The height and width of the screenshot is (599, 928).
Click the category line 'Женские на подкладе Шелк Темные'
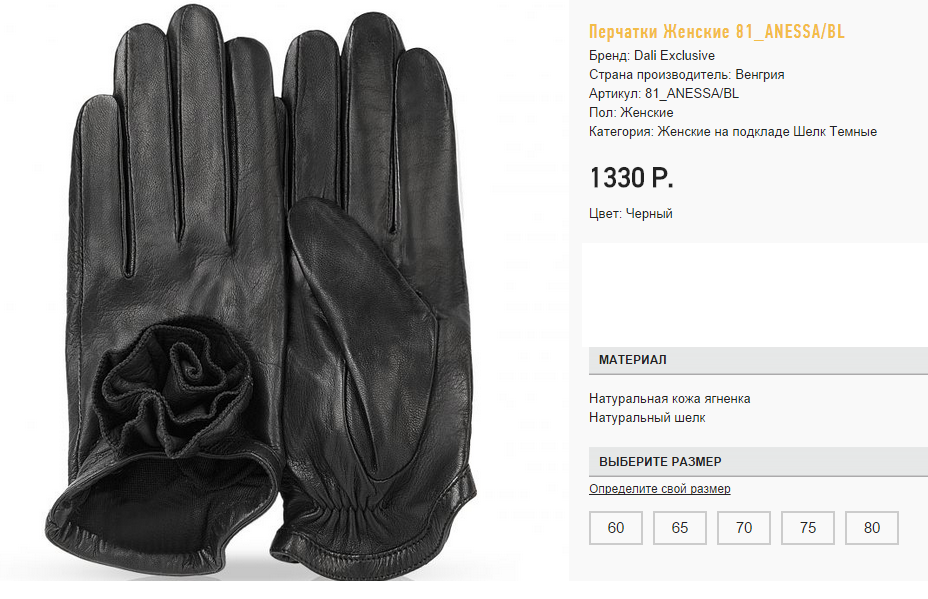pos(733,132)
